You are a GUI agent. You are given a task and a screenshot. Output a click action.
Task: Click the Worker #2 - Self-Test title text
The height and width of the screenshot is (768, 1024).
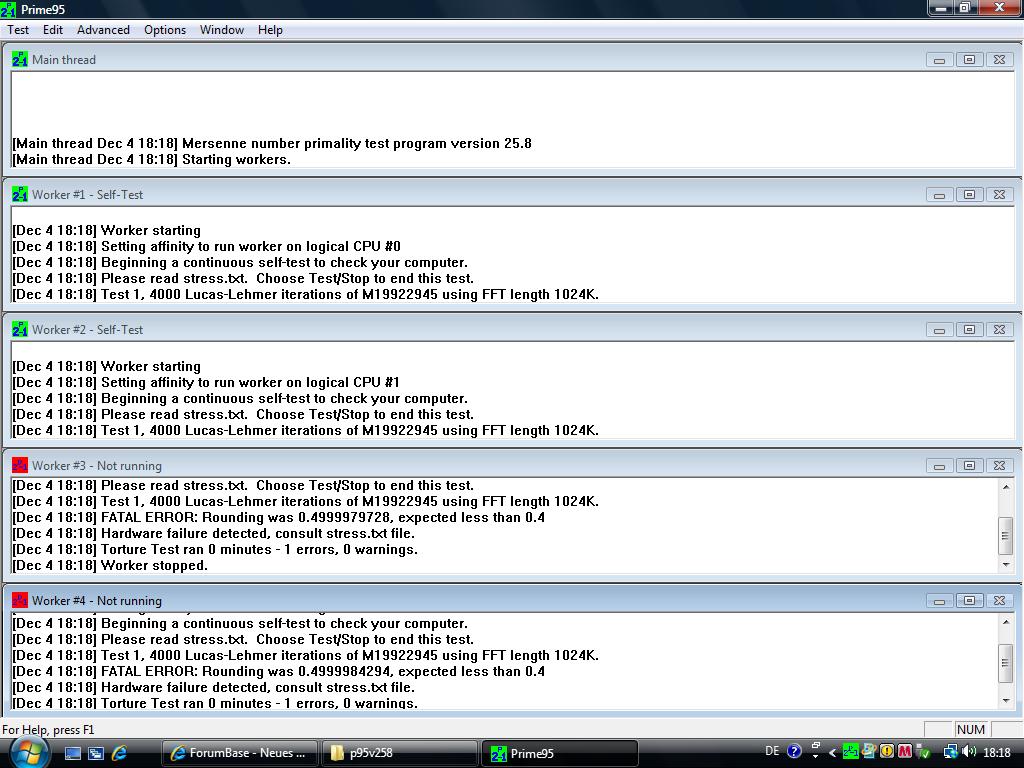pyautogui.click(x=88, y=330)
